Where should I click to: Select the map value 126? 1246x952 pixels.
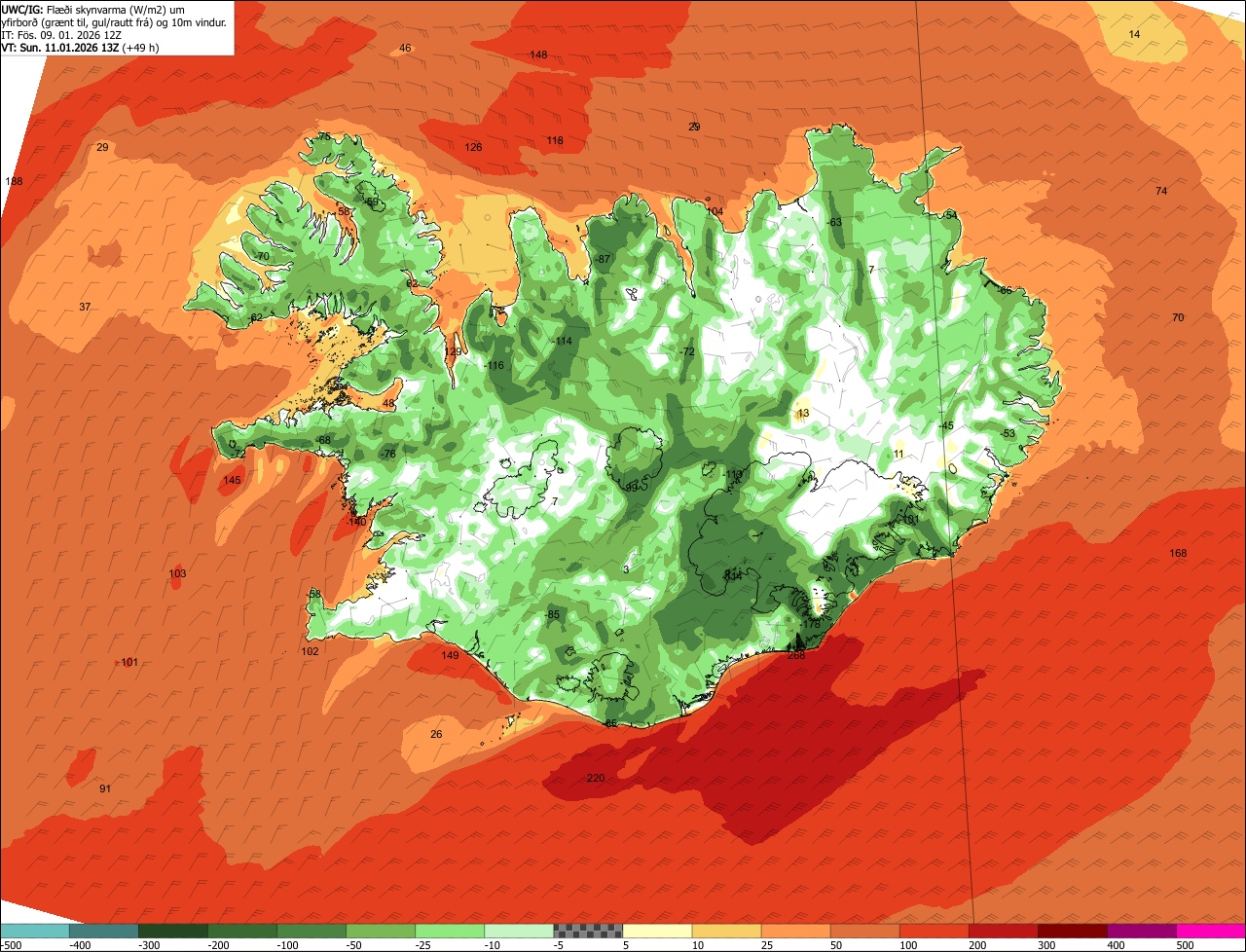(473, 147)
